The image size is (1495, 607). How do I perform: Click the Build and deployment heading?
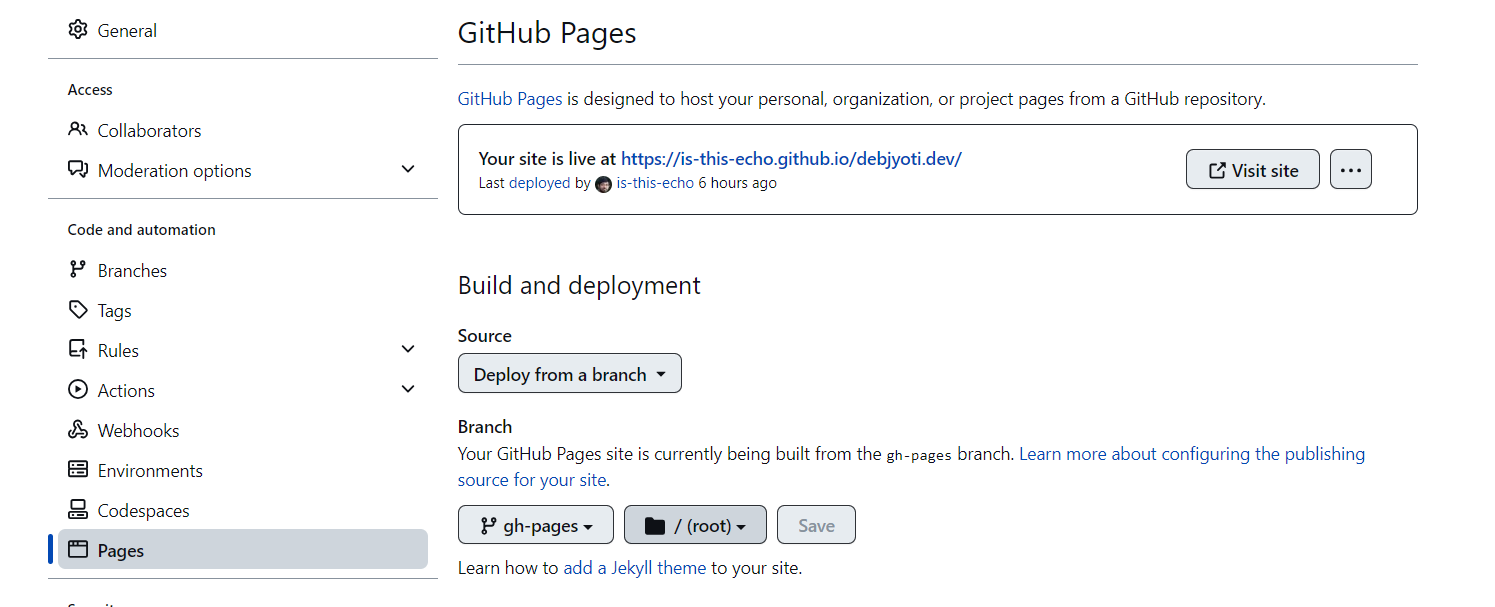coord(579,285)
